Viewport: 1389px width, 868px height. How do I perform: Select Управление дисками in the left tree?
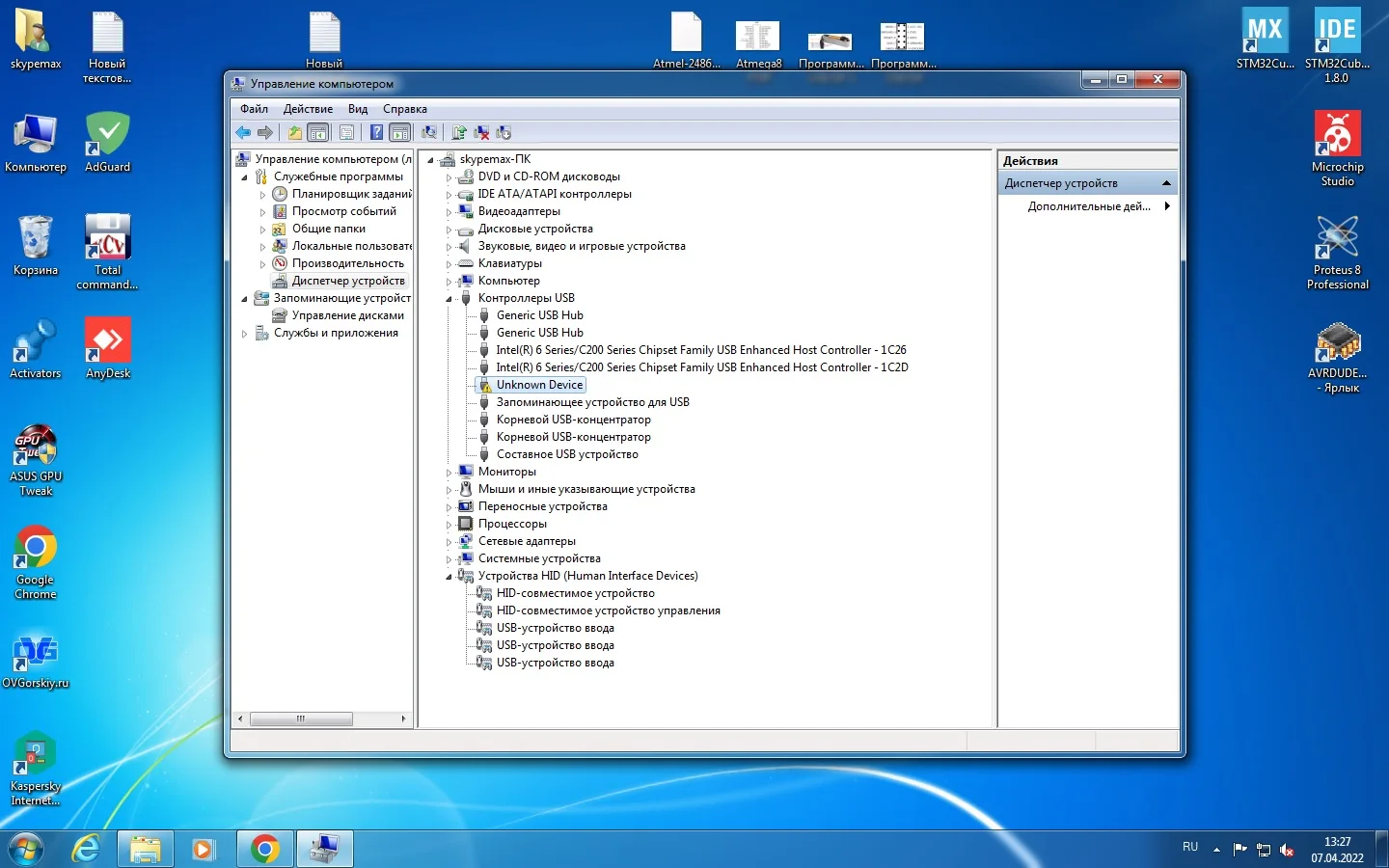(347, 315)
